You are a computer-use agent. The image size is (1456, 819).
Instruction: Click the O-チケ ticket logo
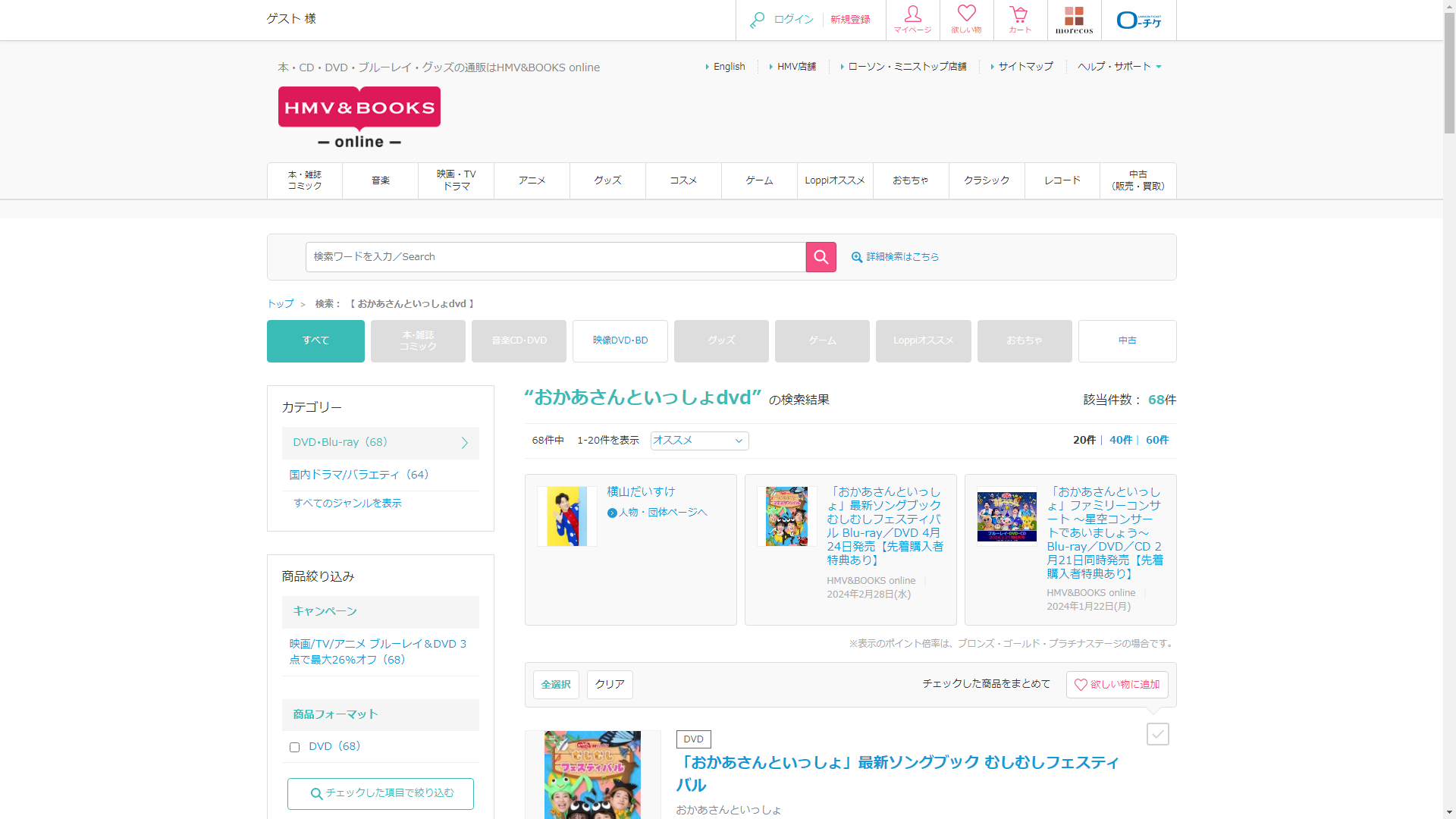point(1138,20)
